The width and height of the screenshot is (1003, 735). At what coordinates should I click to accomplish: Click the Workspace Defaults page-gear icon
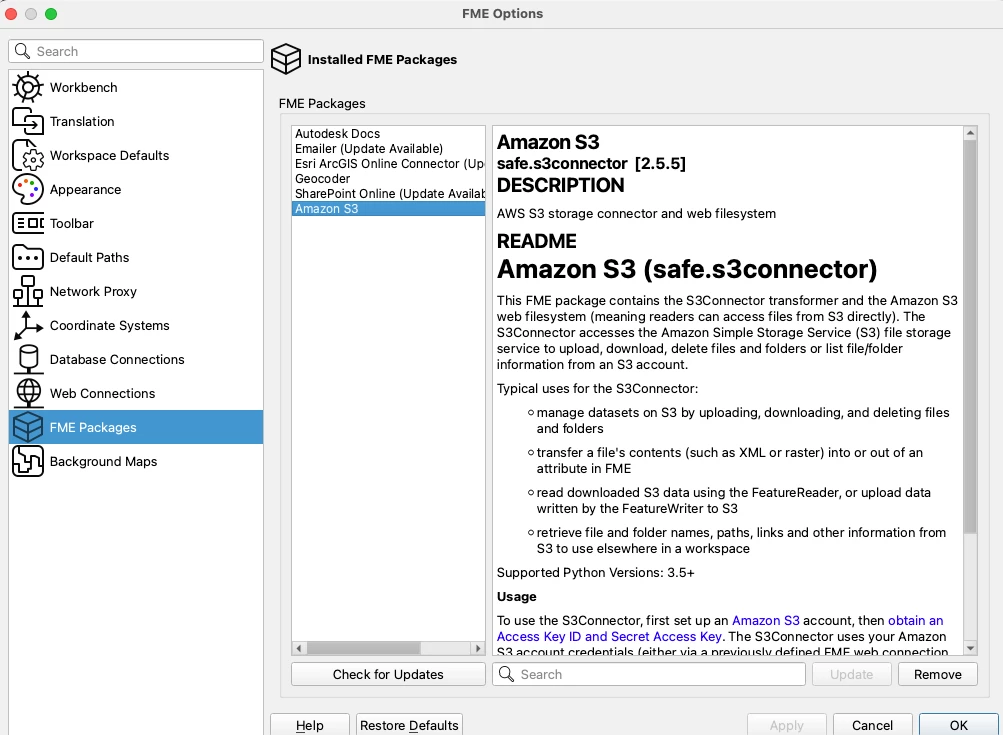[28, 155]
